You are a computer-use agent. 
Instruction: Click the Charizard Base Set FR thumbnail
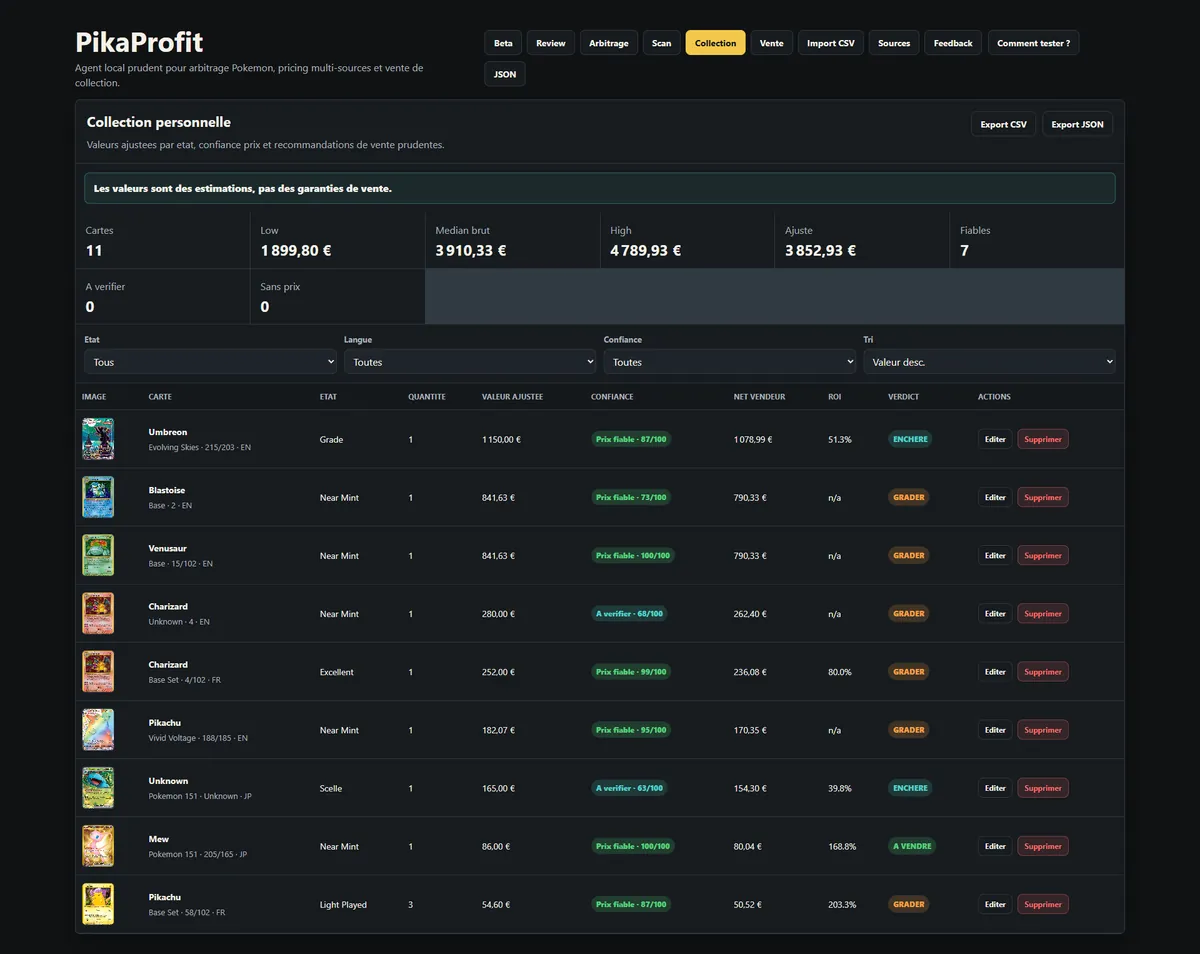click(98, 671)
